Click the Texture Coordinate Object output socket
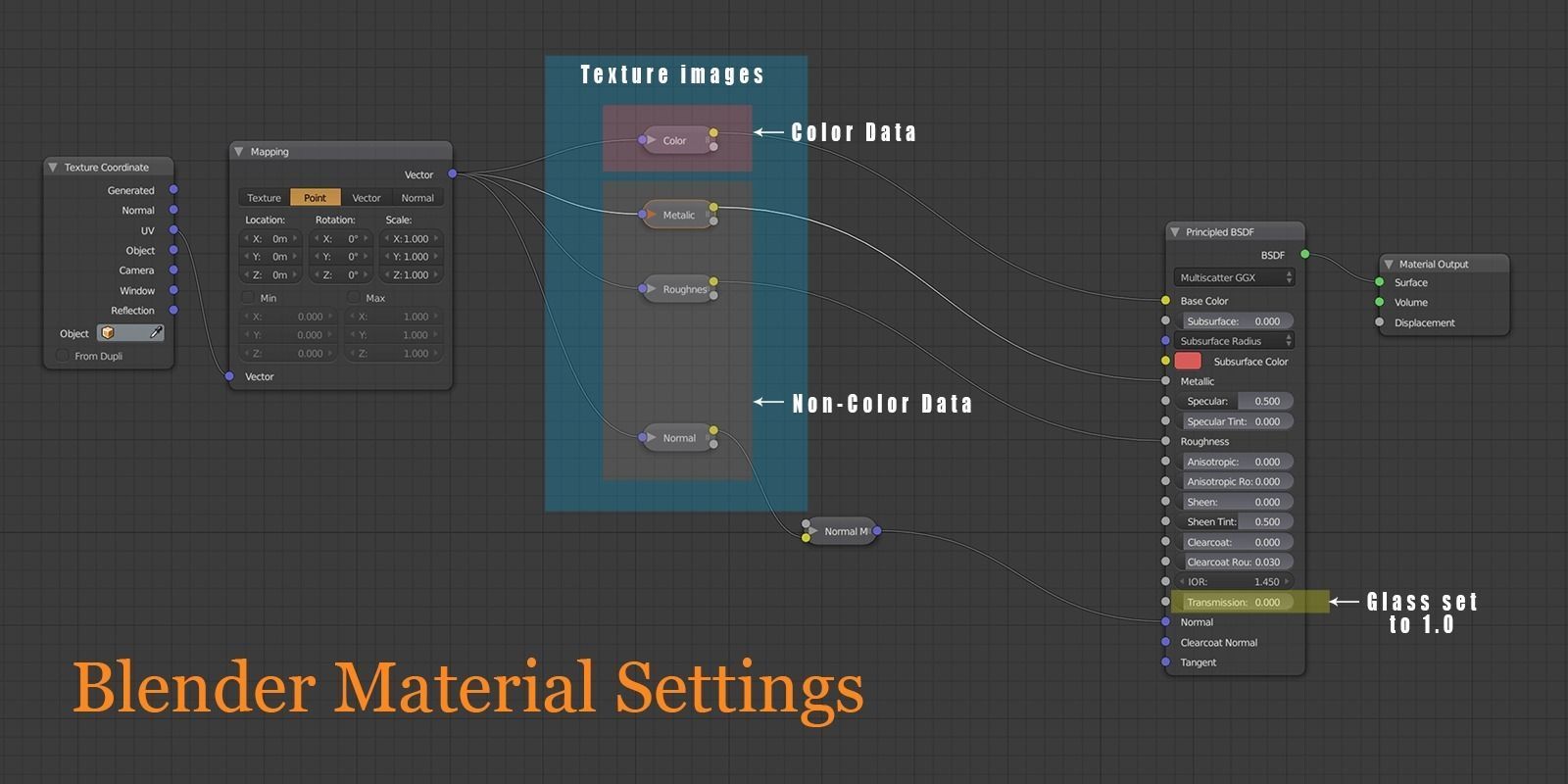 [173, 250]
